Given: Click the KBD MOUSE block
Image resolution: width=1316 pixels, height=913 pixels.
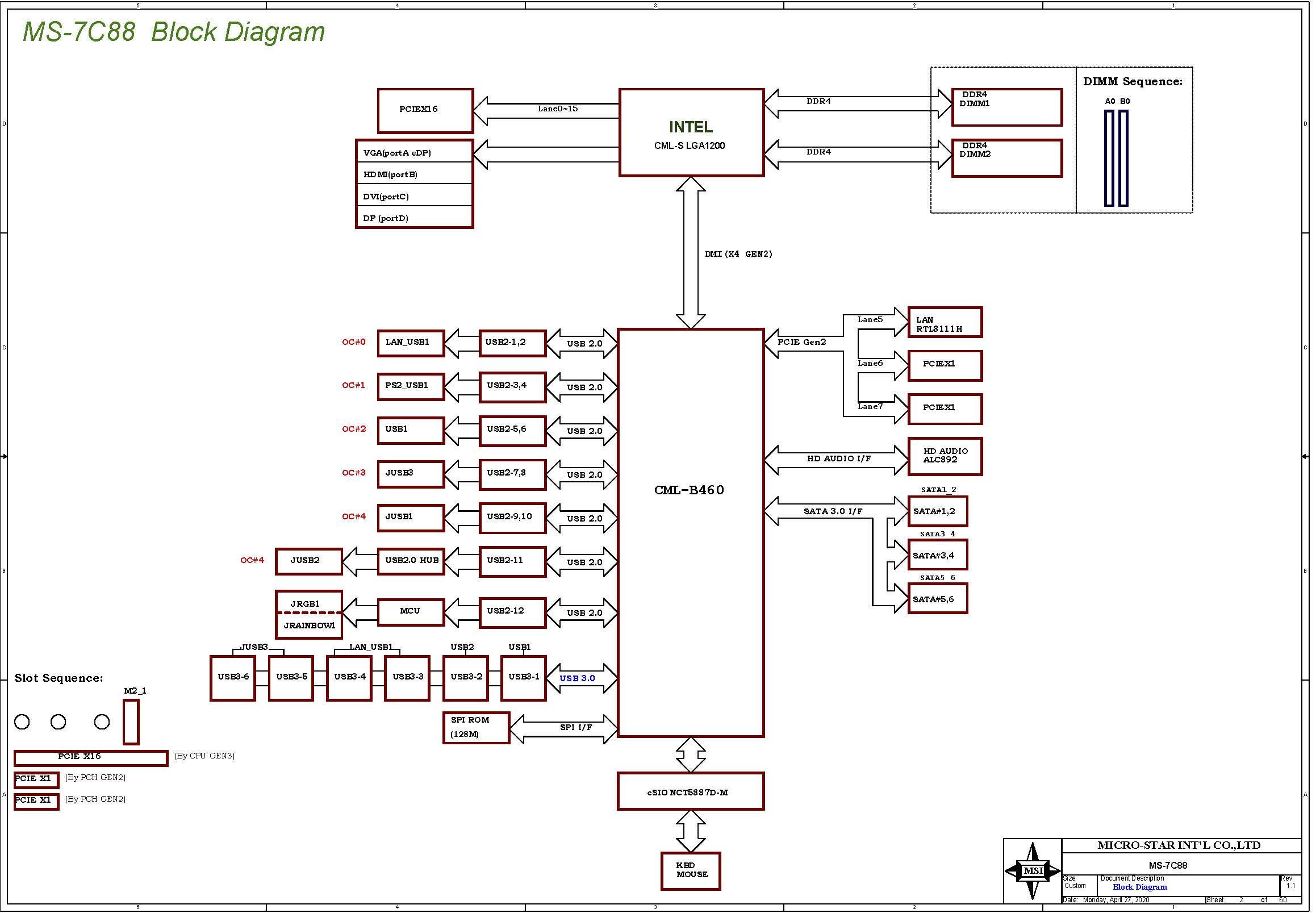Looking at the screenshot, I should click(690, 870).
